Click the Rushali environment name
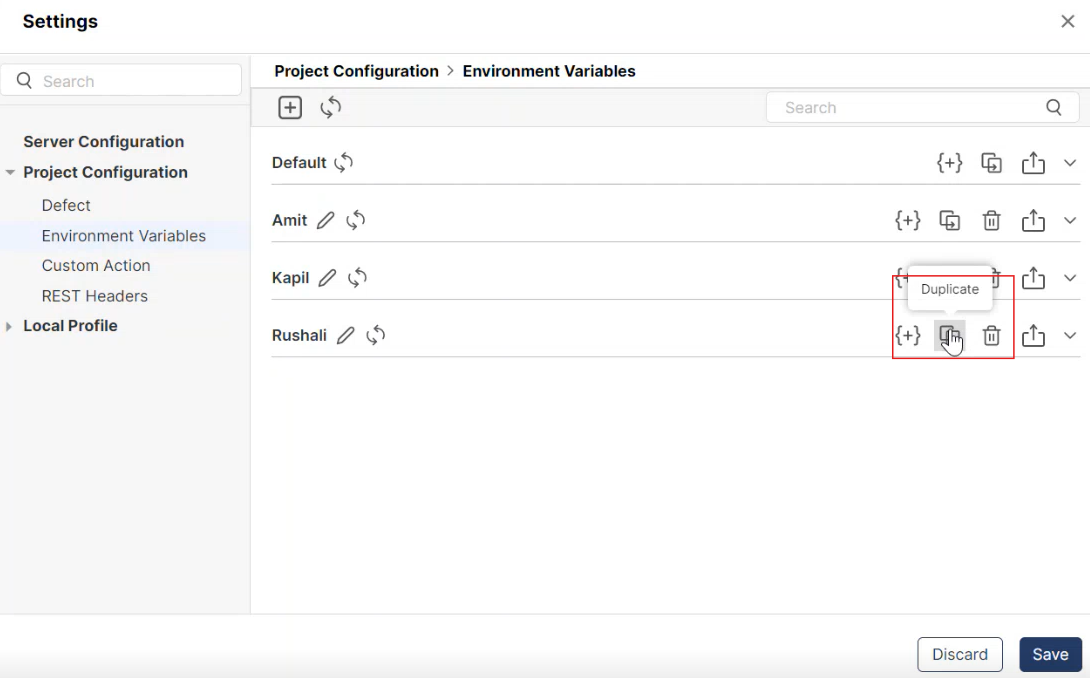 pyautogui.click(x=299, y=336)
